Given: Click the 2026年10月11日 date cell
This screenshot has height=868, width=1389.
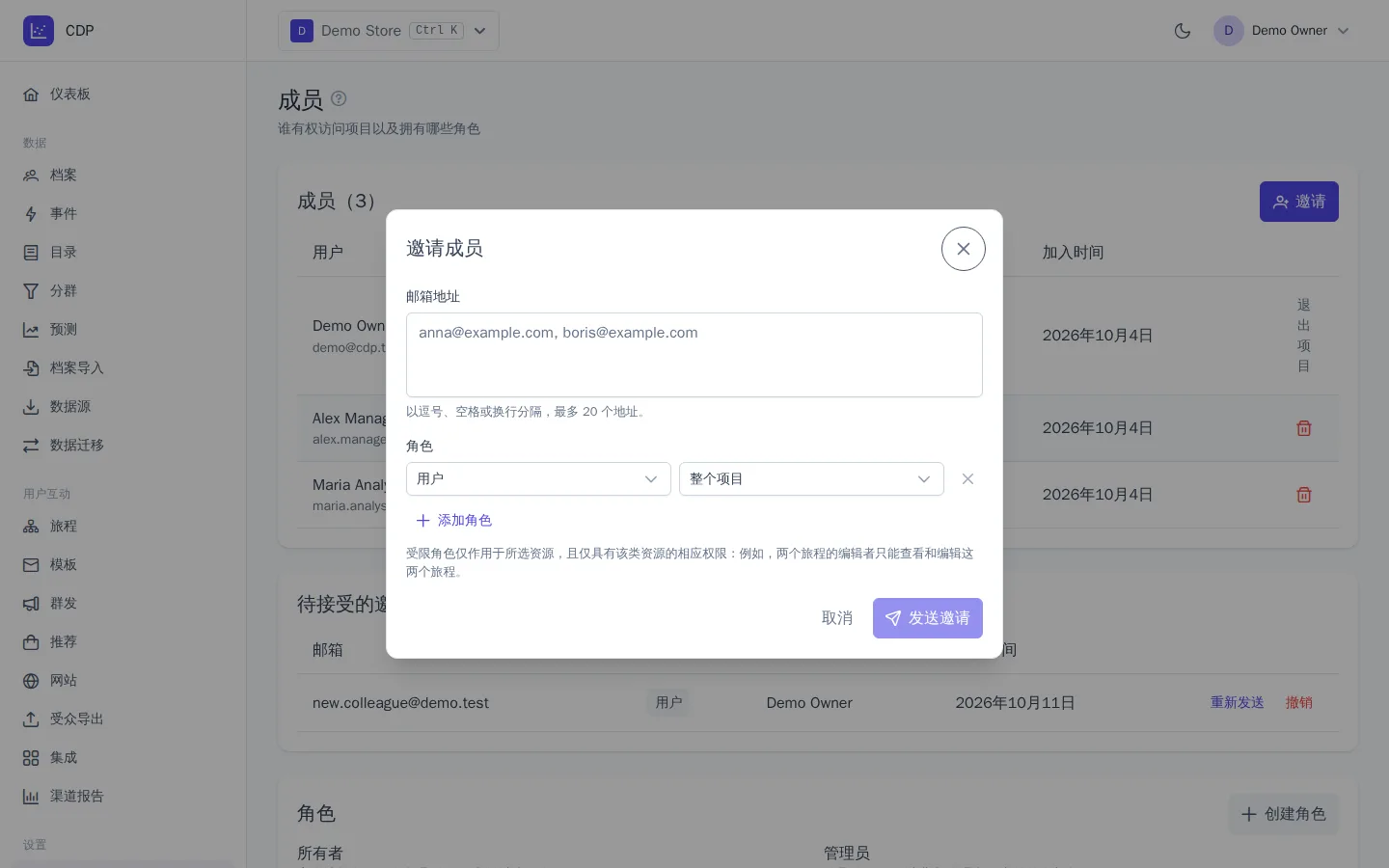Looking at the screenshot, I should [1016, 703].
